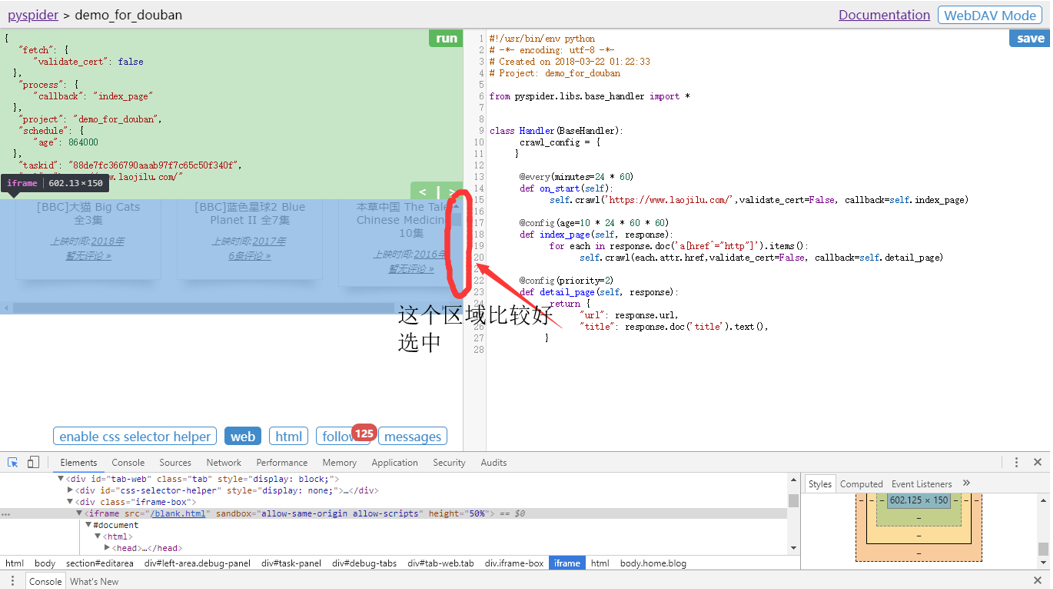
Task: Open the Network tab in DevTools
Action: [x=223, y=463]
